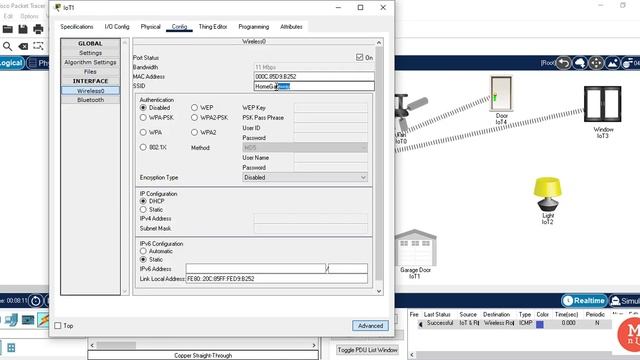640x360 pixels.
Task: Select the Connections lightning bolt category
Action: 43,320
